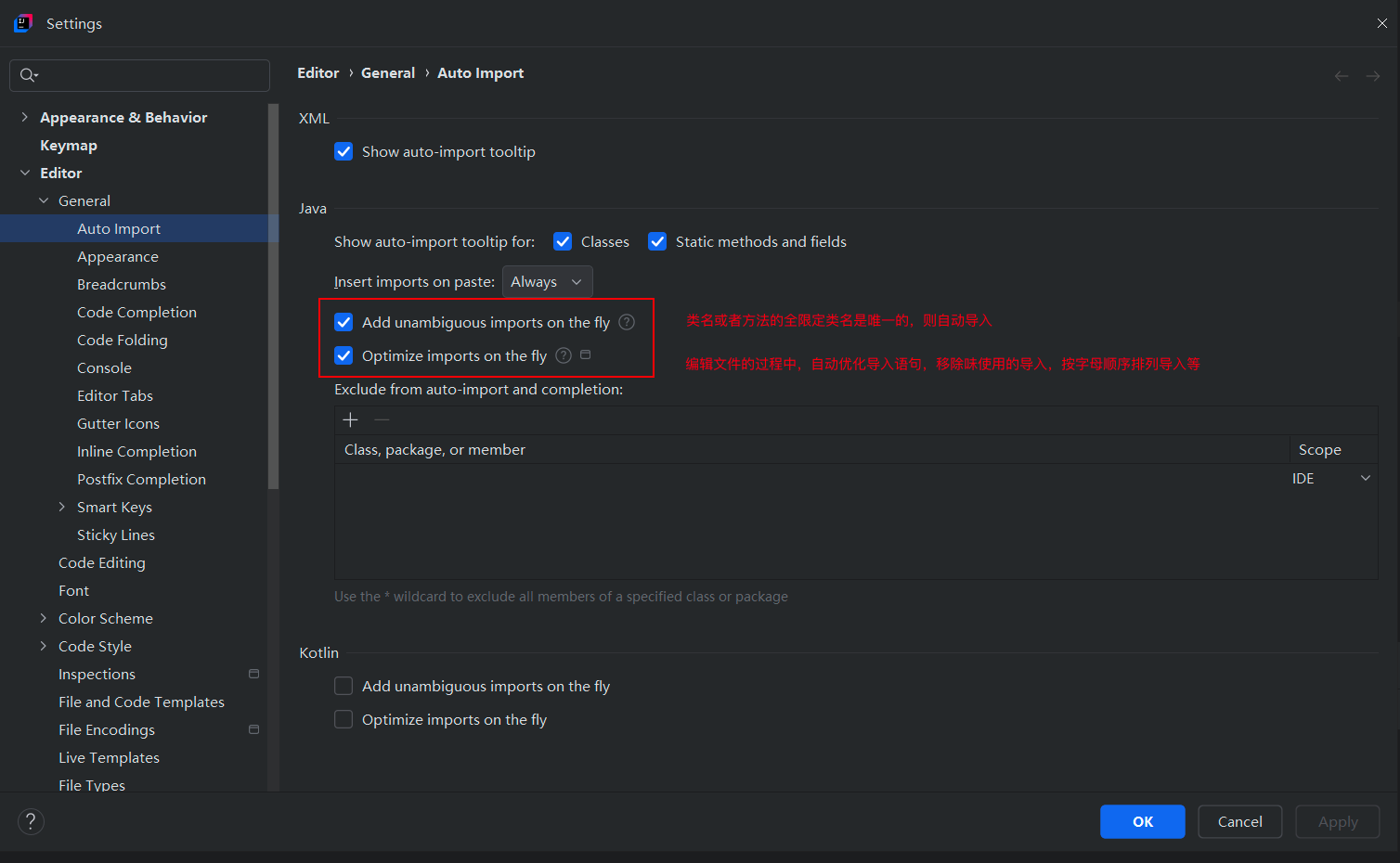Click the project-level icon beside Java Optimize imports
This screenshot has height=863, width=1400.
(x=586, y=354)
